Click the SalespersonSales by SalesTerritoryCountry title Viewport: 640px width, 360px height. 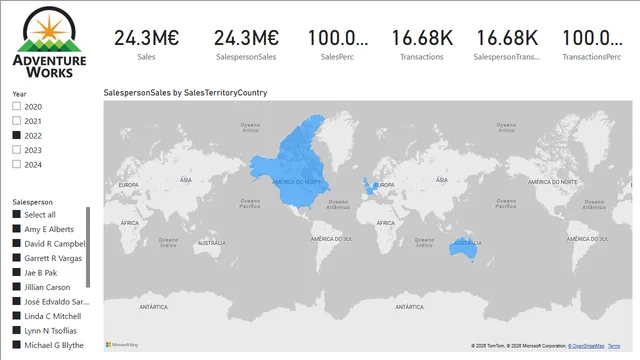tap(185, 93)
